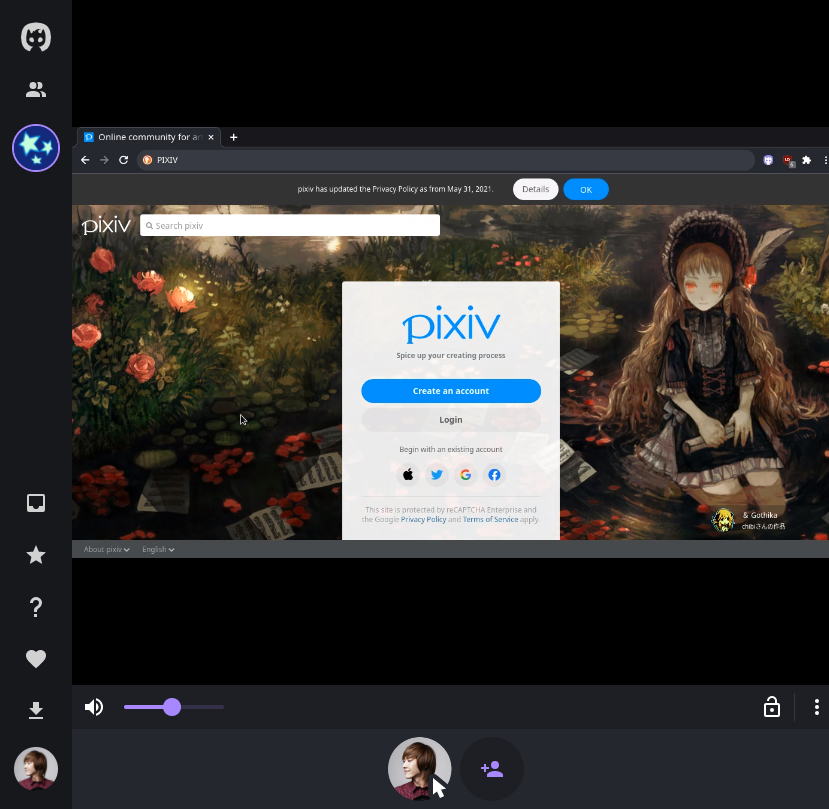Click the Login button
829x809 pixels.
(451, 420)
